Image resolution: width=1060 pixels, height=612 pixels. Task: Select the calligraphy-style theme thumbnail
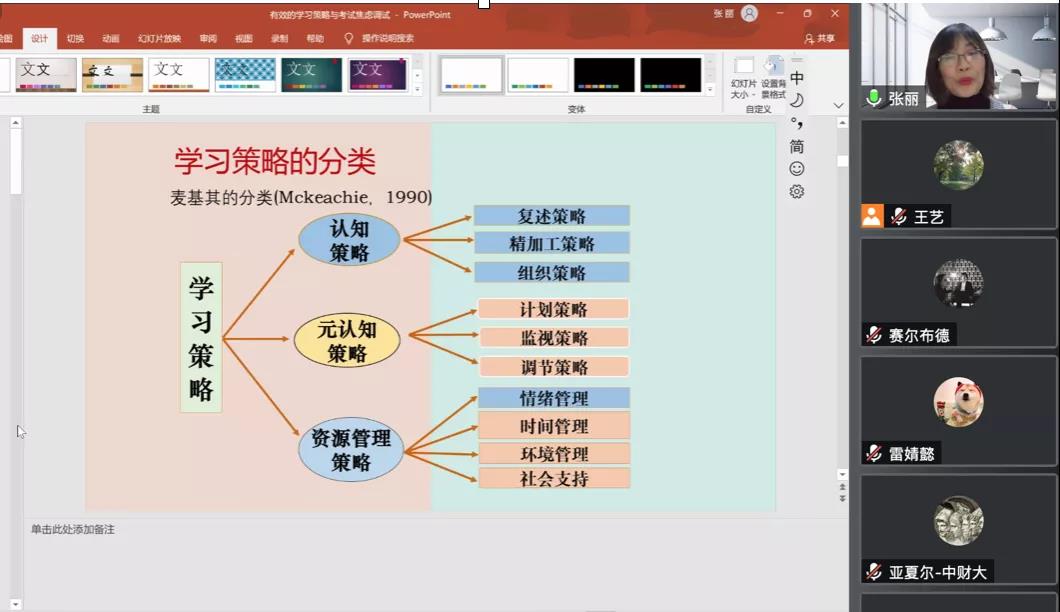[x=112, y=74]
